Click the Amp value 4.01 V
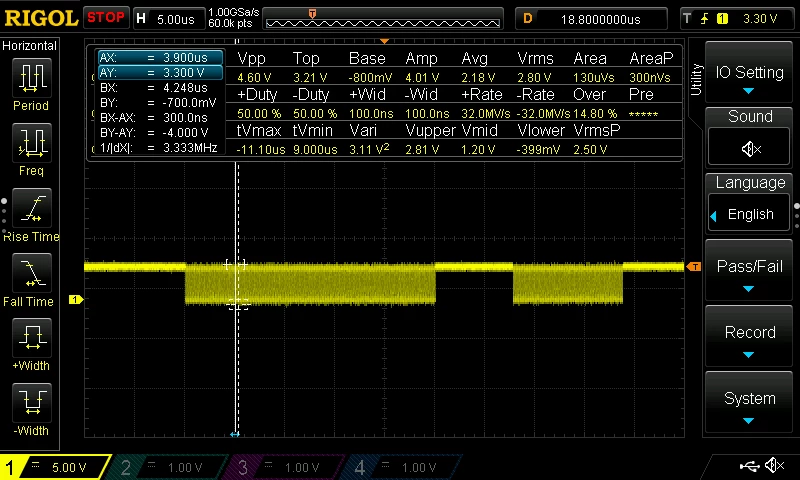Screen dimensions: 800x480 pos(422,78)
